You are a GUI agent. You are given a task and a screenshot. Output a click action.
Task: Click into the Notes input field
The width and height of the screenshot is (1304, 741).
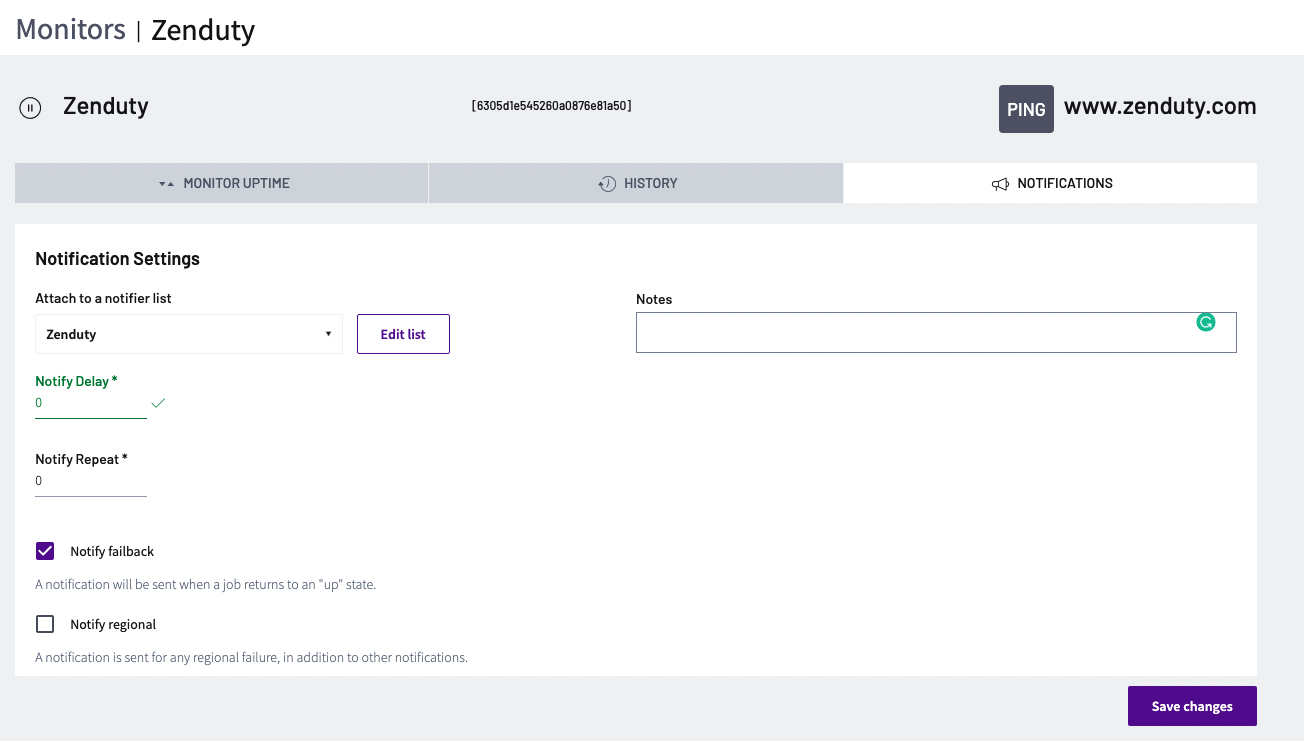[936, 332]
